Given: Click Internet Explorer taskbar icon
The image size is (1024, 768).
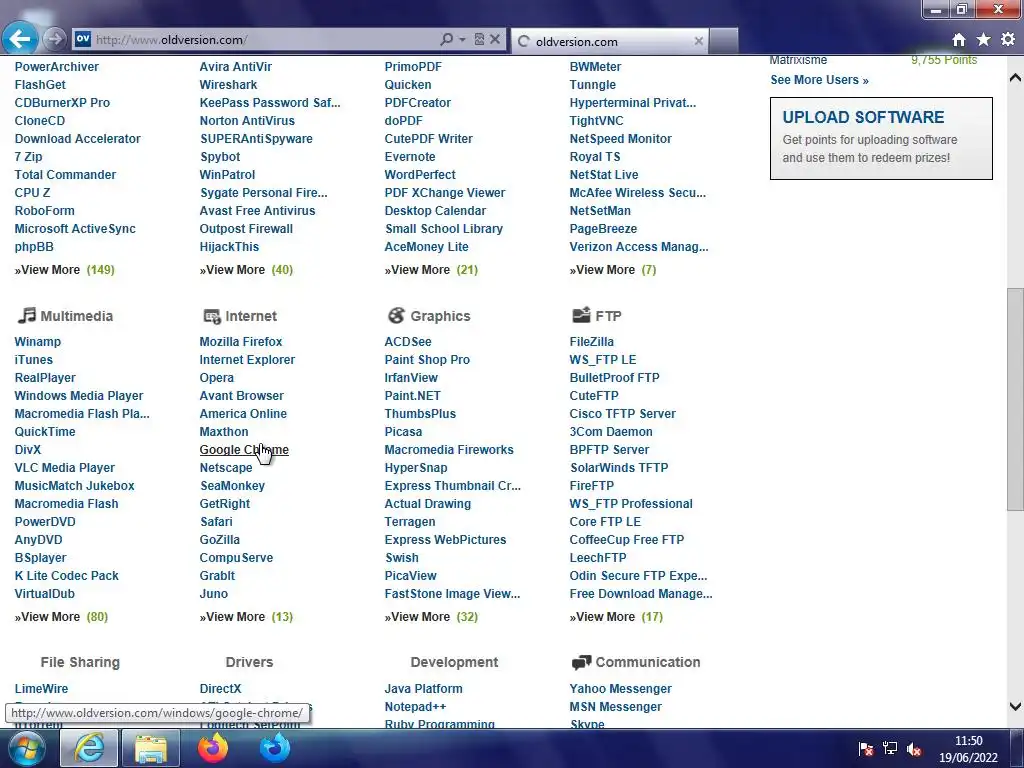Looking at the screenshot, I should point(89,748).
